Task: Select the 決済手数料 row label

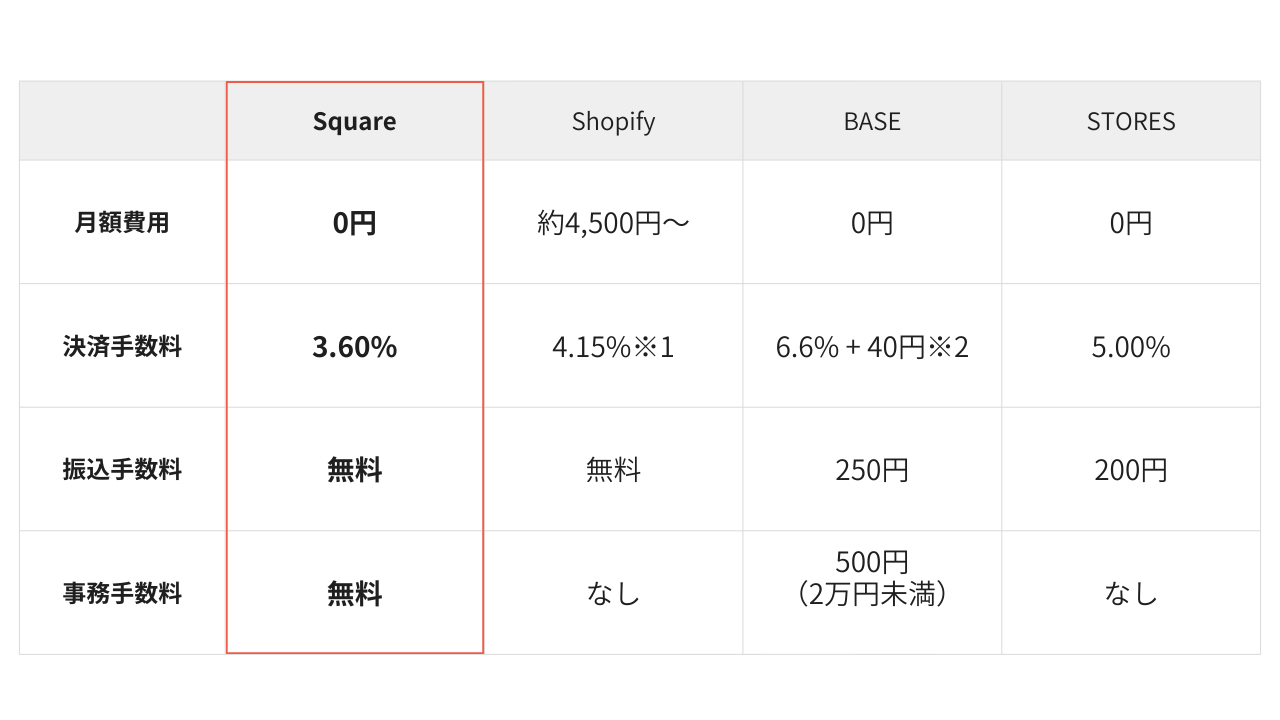Action: [x=122, y=347]
